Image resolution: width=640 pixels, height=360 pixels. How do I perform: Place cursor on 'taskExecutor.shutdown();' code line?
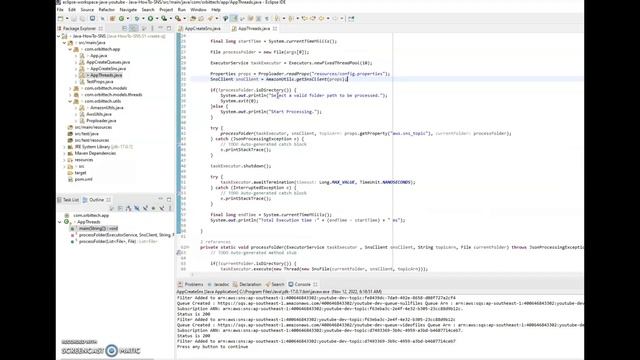click(240, 166)
